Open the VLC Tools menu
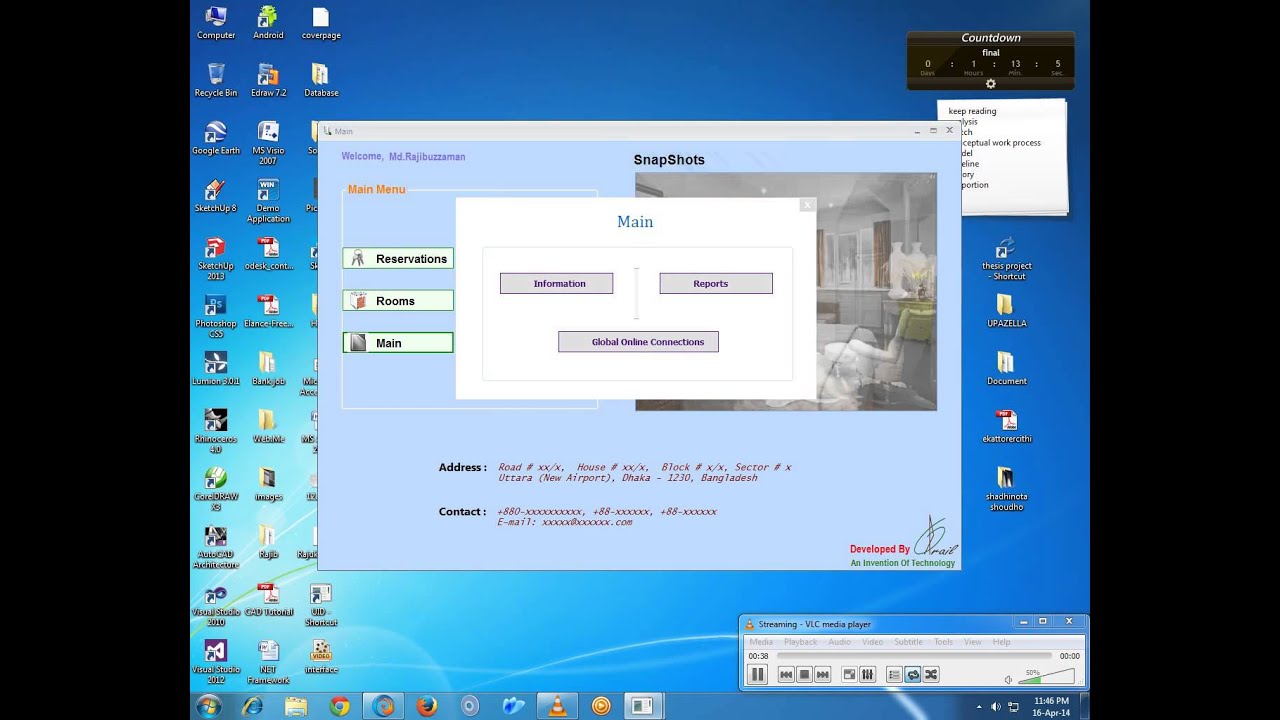 pos(943,642)
